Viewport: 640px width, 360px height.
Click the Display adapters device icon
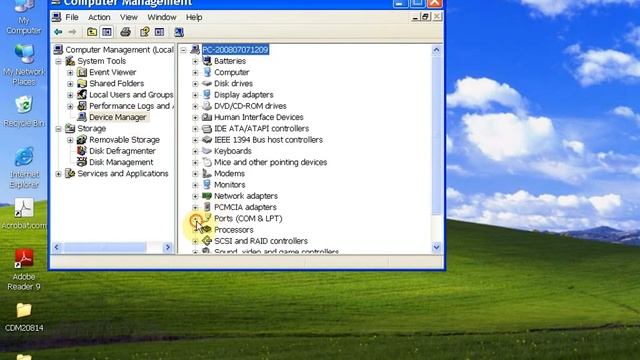pyautogui.click(x=207, y=95)
